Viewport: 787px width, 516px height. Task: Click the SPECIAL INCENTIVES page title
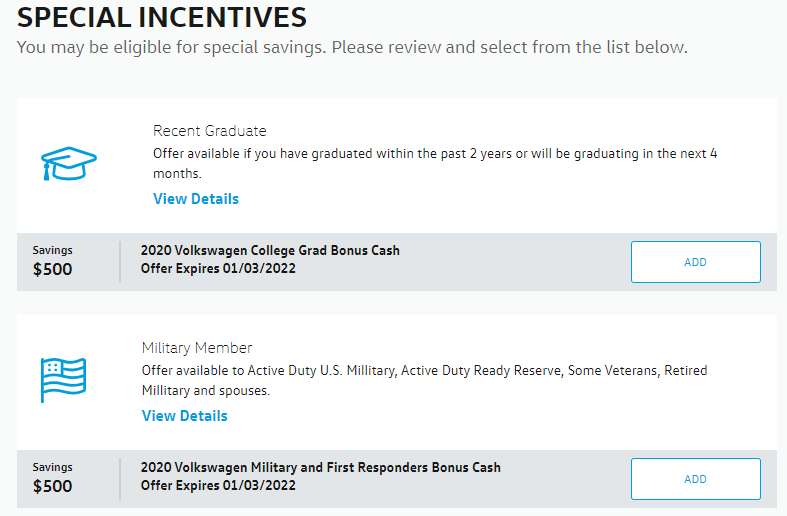(x=162, y=17)
